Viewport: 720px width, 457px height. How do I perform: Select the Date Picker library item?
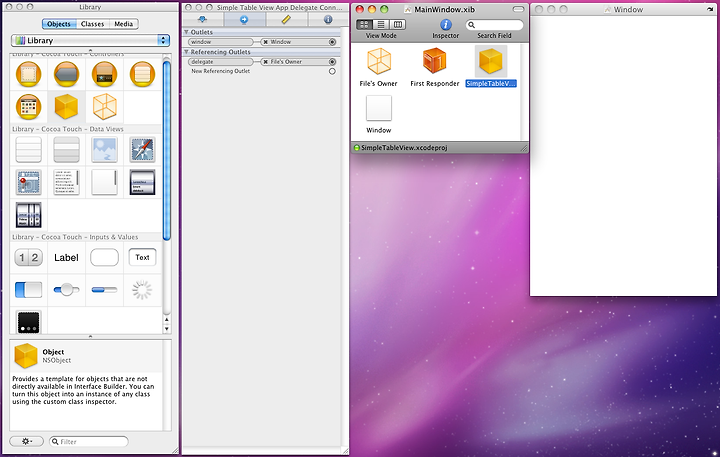(x=142, y=182)
